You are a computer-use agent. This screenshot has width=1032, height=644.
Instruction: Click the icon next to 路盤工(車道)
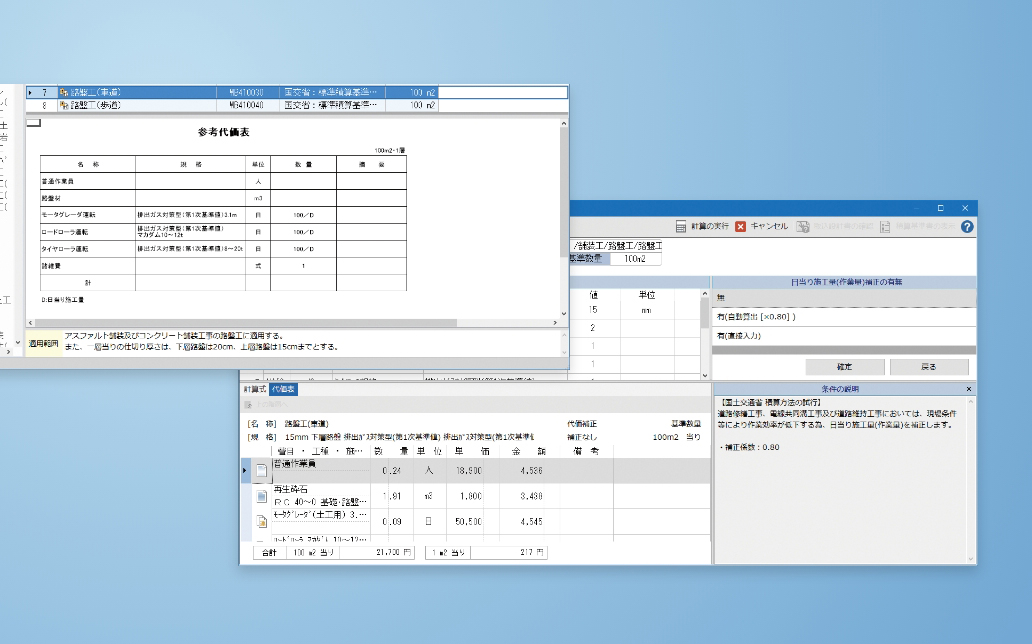(x=64, y=92)
